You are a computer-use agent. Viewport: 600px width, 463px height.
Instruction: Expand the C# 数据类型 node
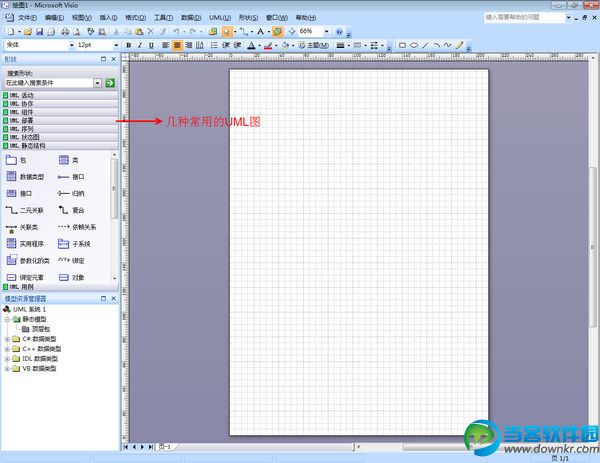pos(7,339)
